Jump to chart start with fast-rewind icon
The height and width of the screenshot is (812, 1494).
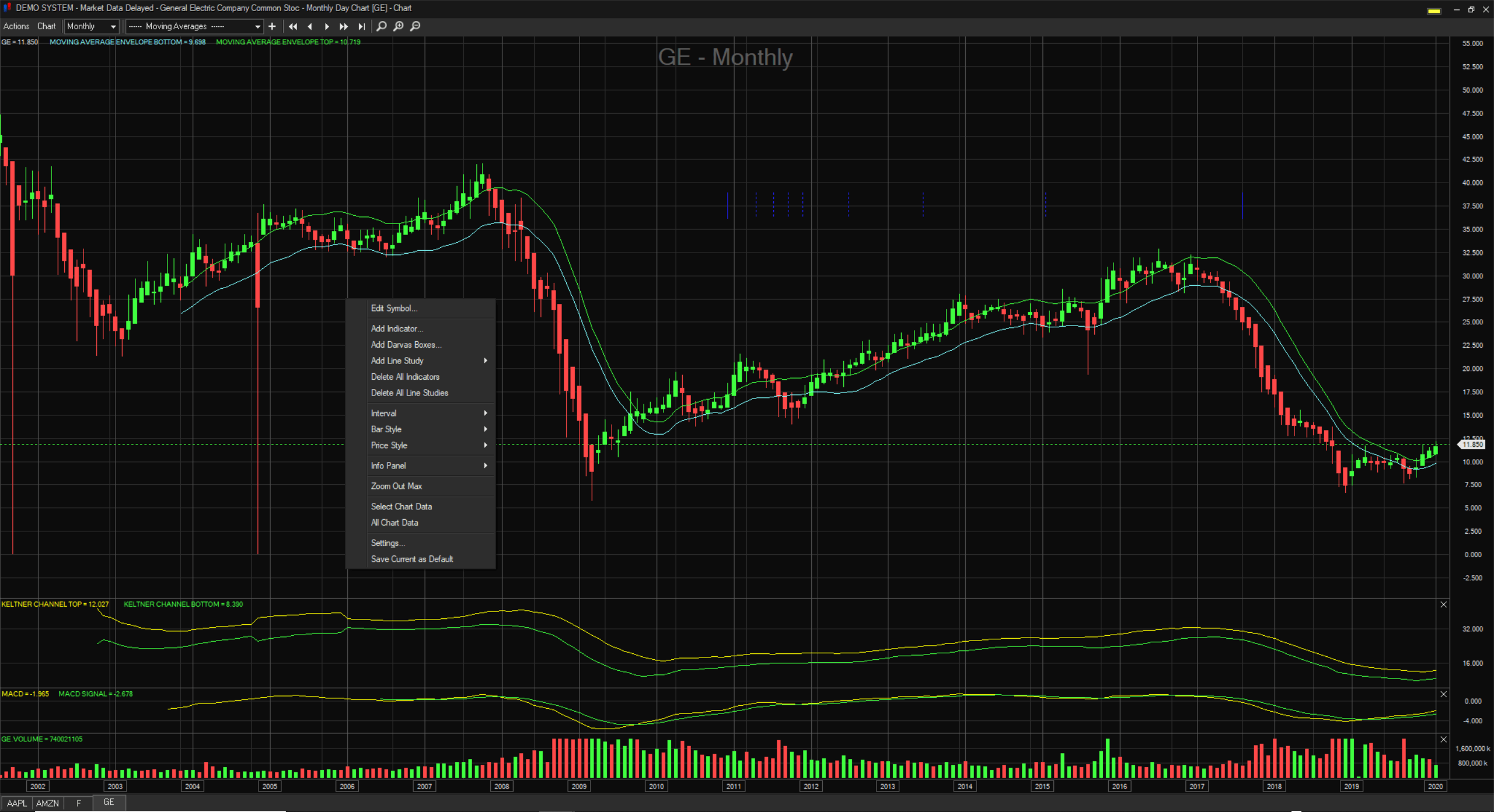[x=293, y=26]
